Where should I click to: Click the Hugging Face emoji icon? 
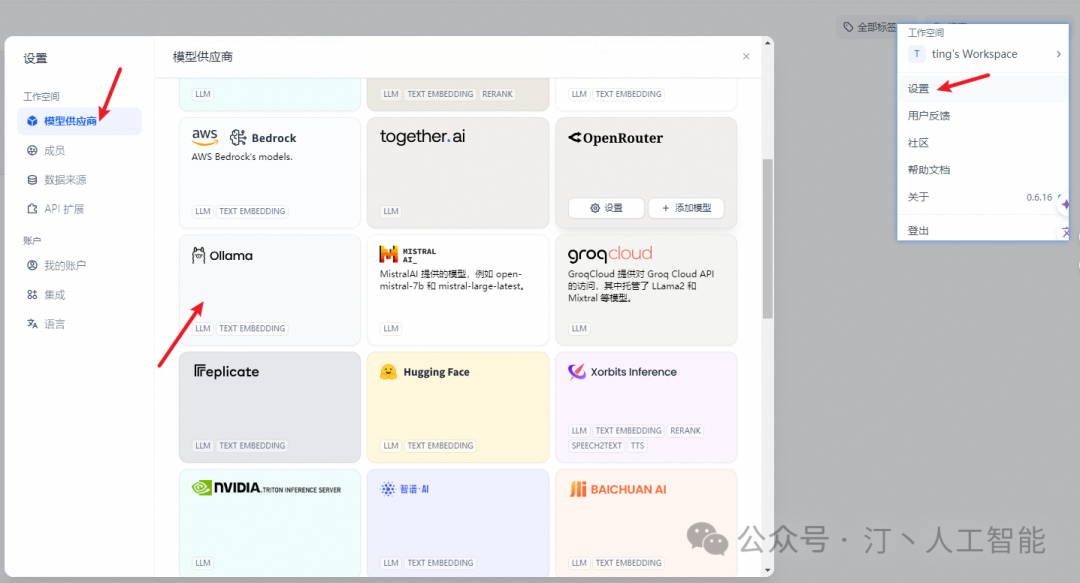click(388, 372)
